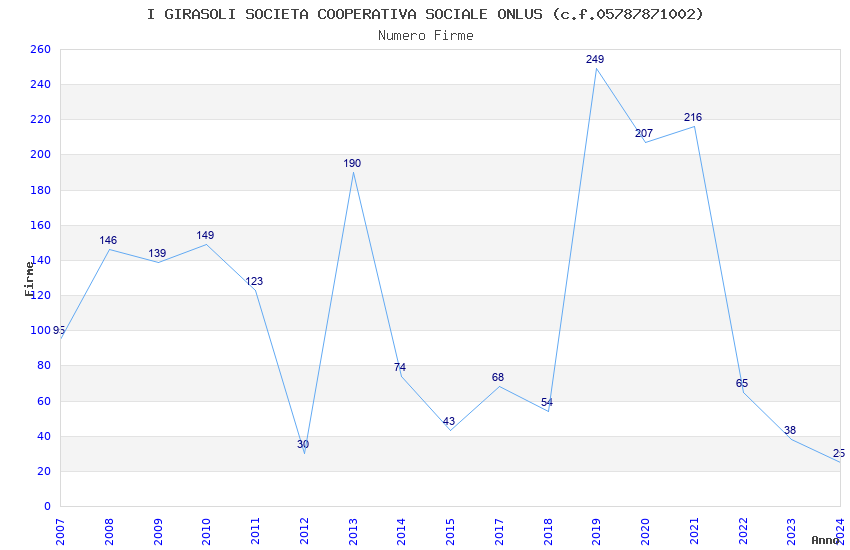
Task: Click the x-axis year label 2013
Action: click(x=353, y=531)
